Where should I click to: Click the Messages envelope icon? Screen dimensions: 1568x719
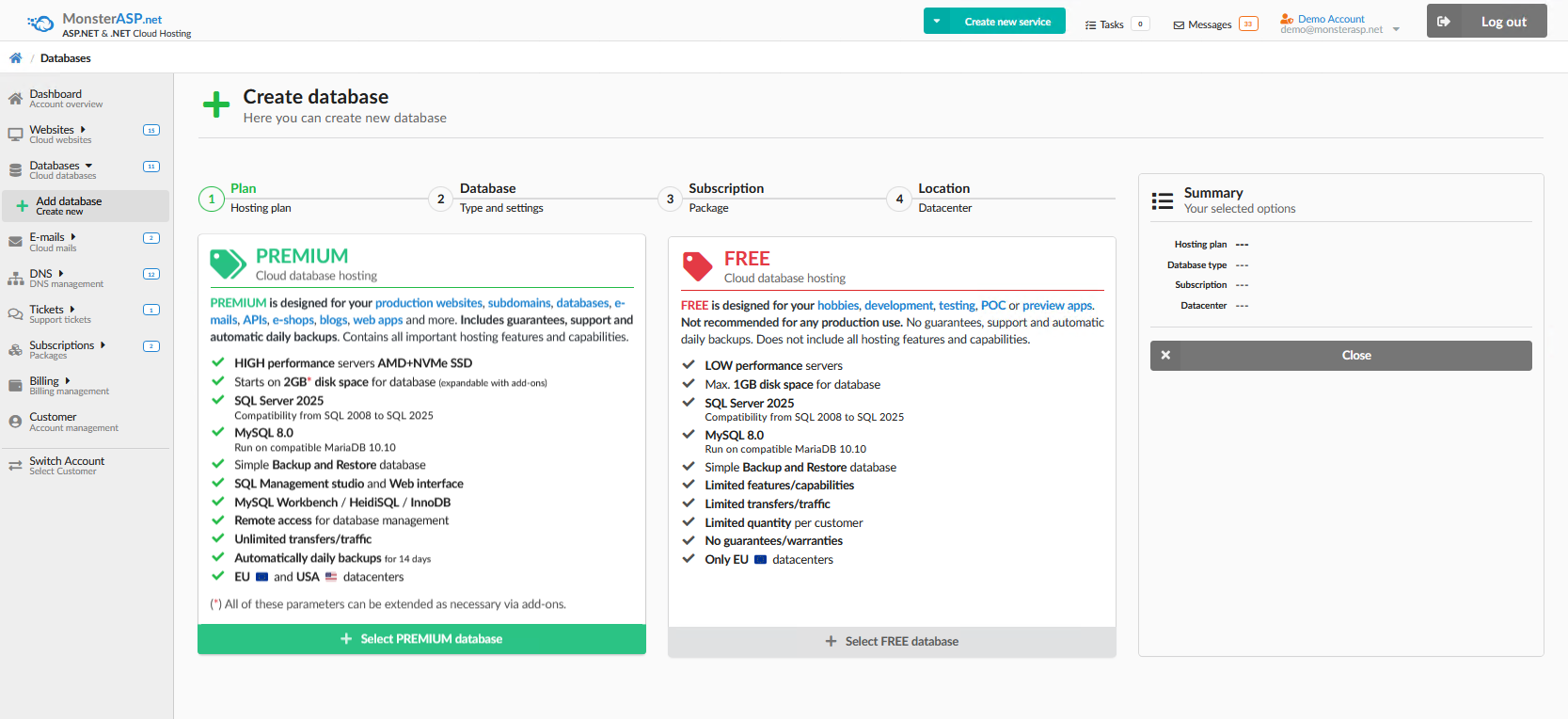[1179, 25]
